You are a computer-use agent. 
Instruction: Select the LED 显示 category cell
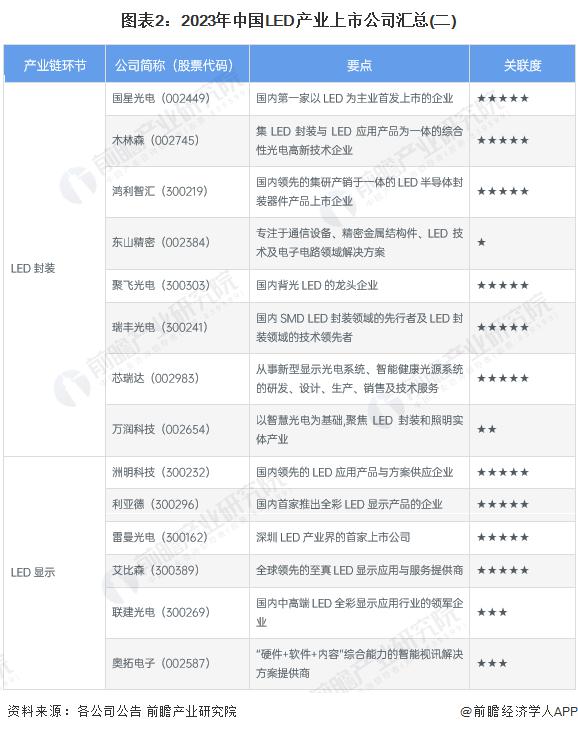[x=33, y=572]
